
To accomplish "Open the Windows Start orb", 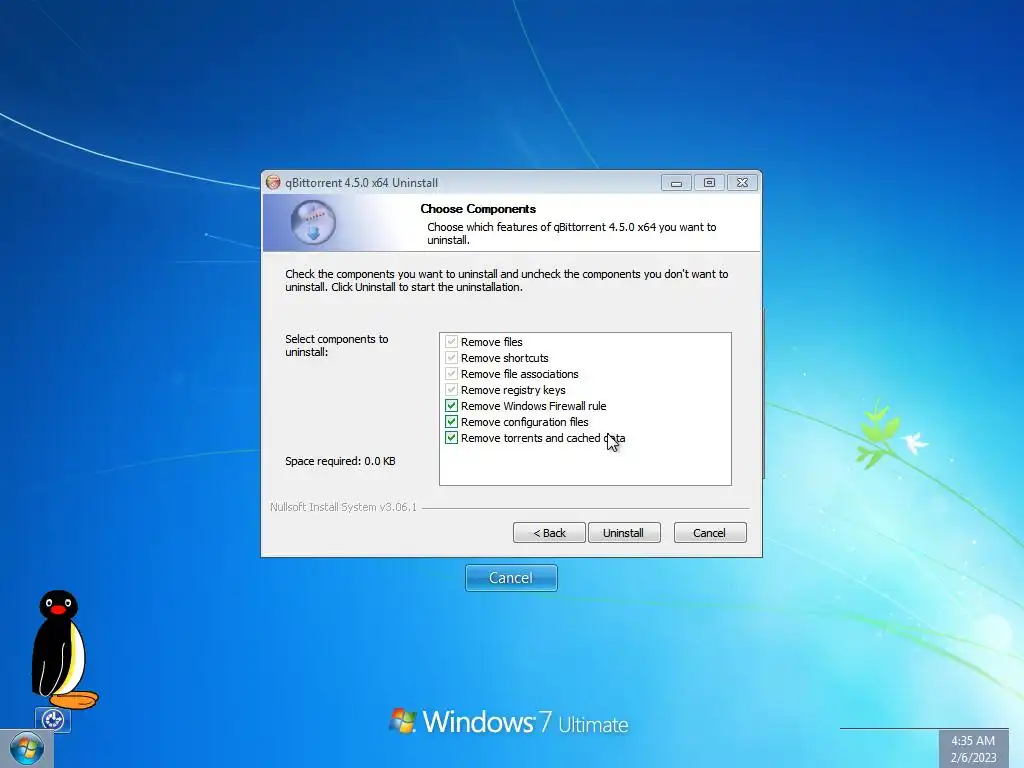I will click(27, 749).
